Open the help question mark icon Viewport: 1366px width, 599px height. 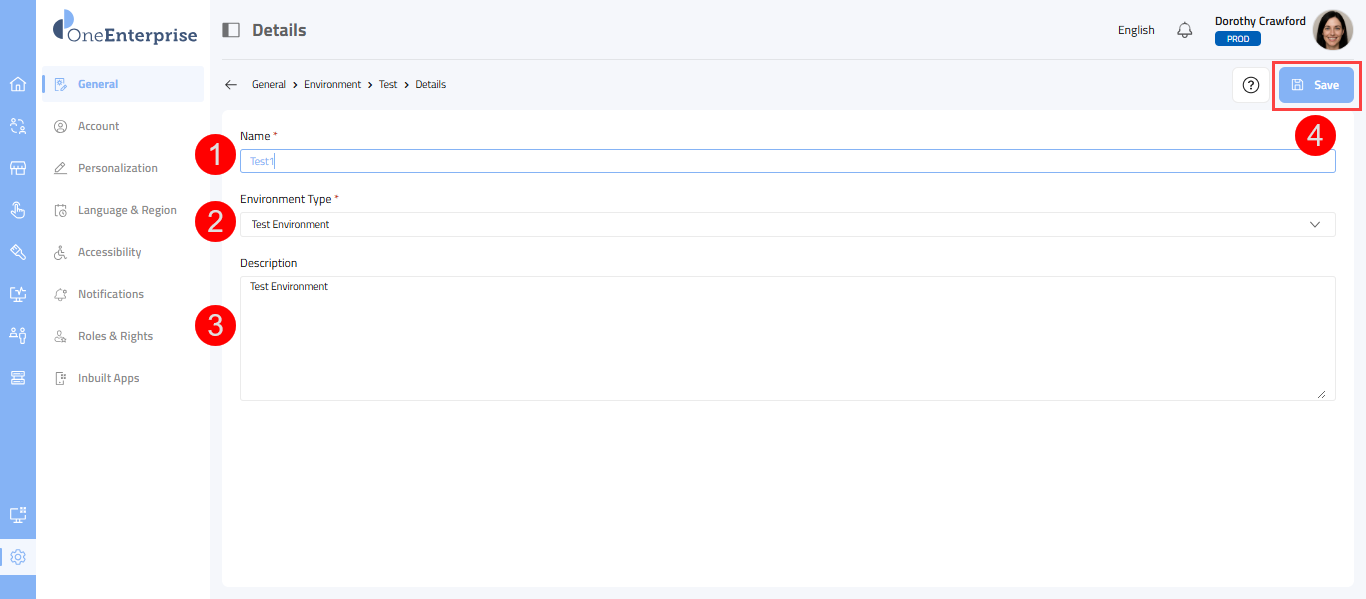click(x=1250, y=85)
